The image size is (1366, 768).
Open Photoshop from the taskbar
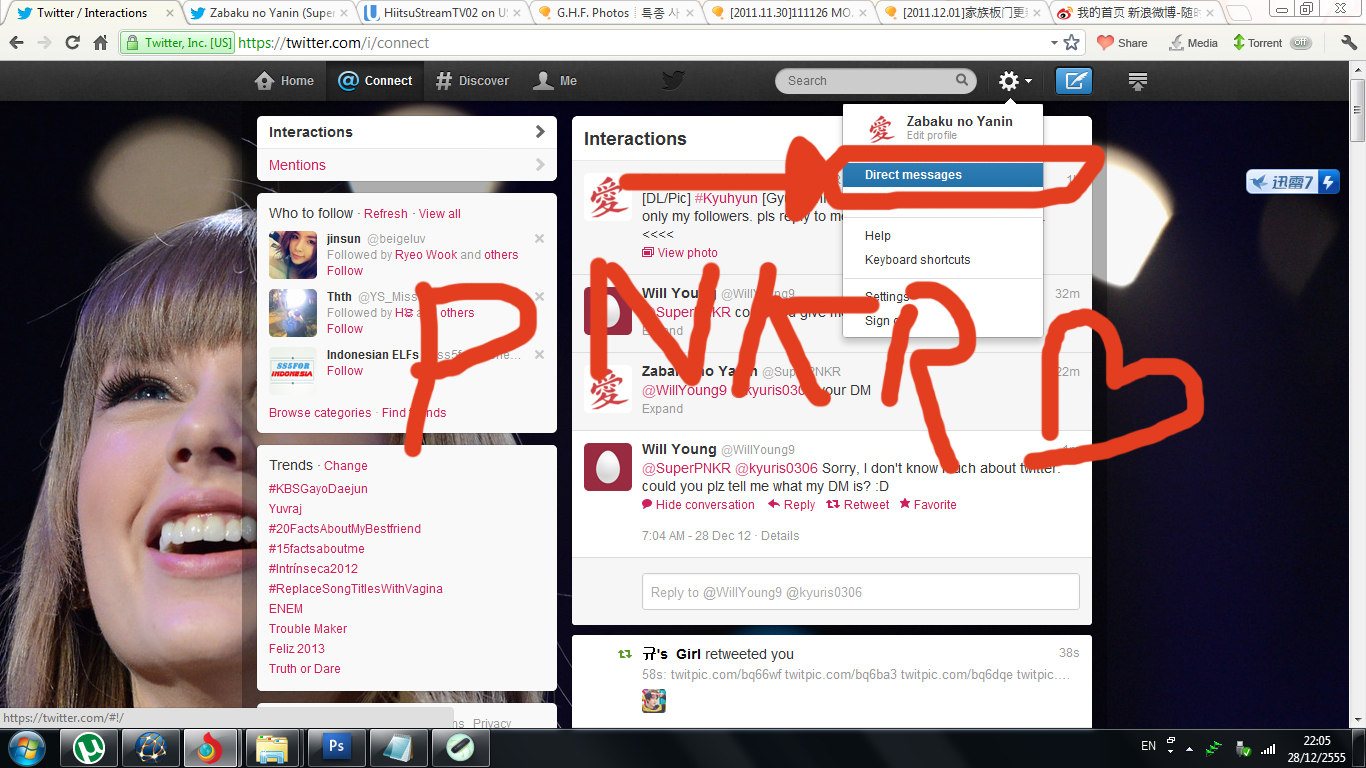336,748
